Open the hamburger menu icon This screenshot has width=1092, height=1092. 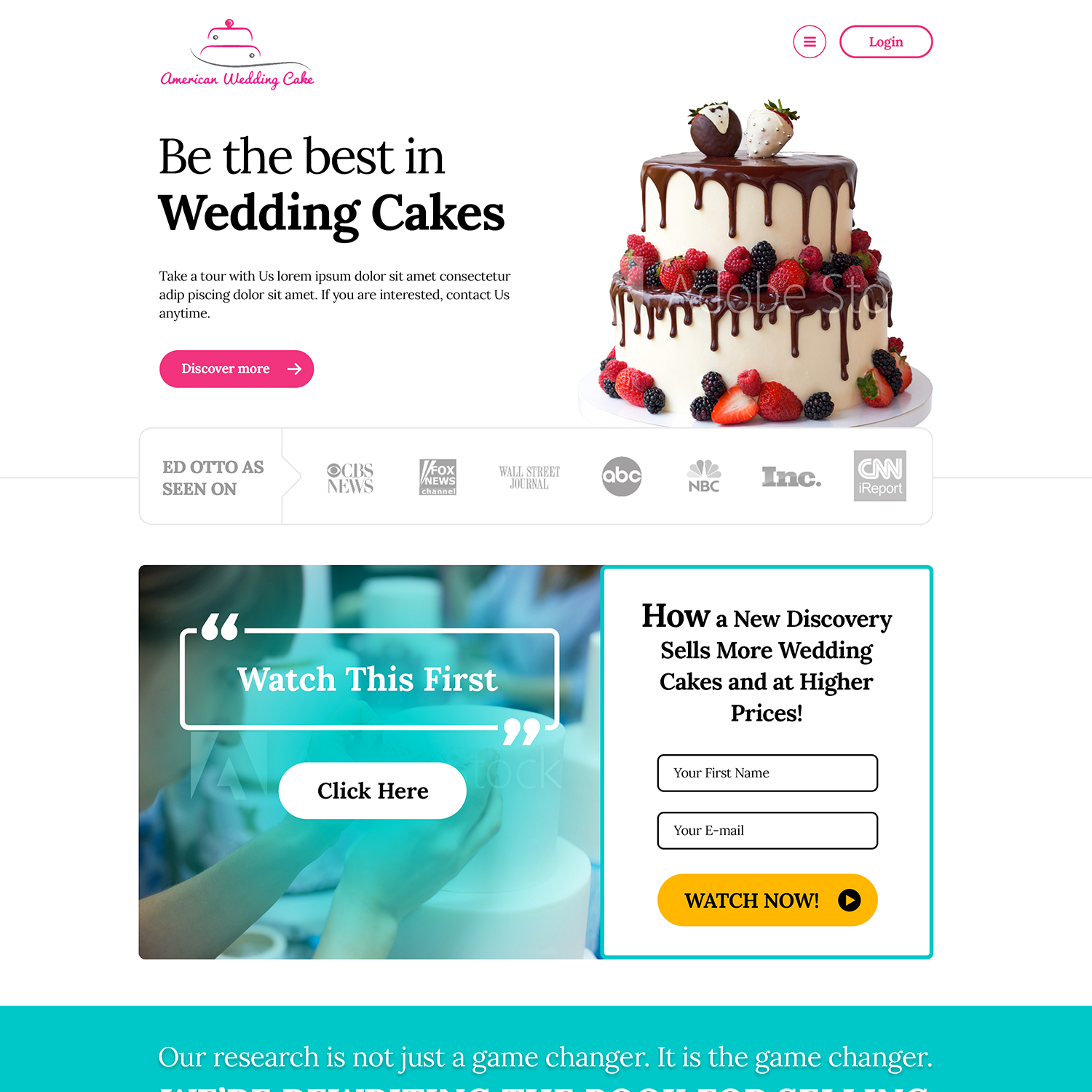click(x=809, y=41)
